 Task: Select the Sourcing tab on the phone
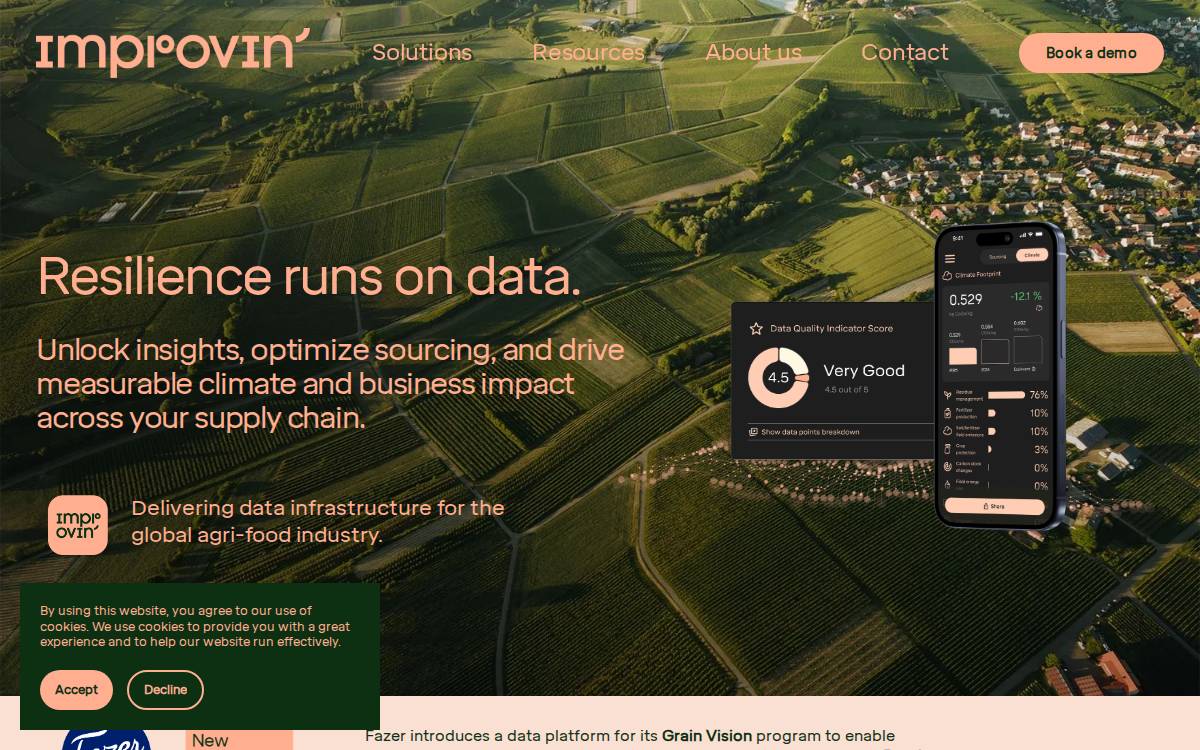pos(997,256)
